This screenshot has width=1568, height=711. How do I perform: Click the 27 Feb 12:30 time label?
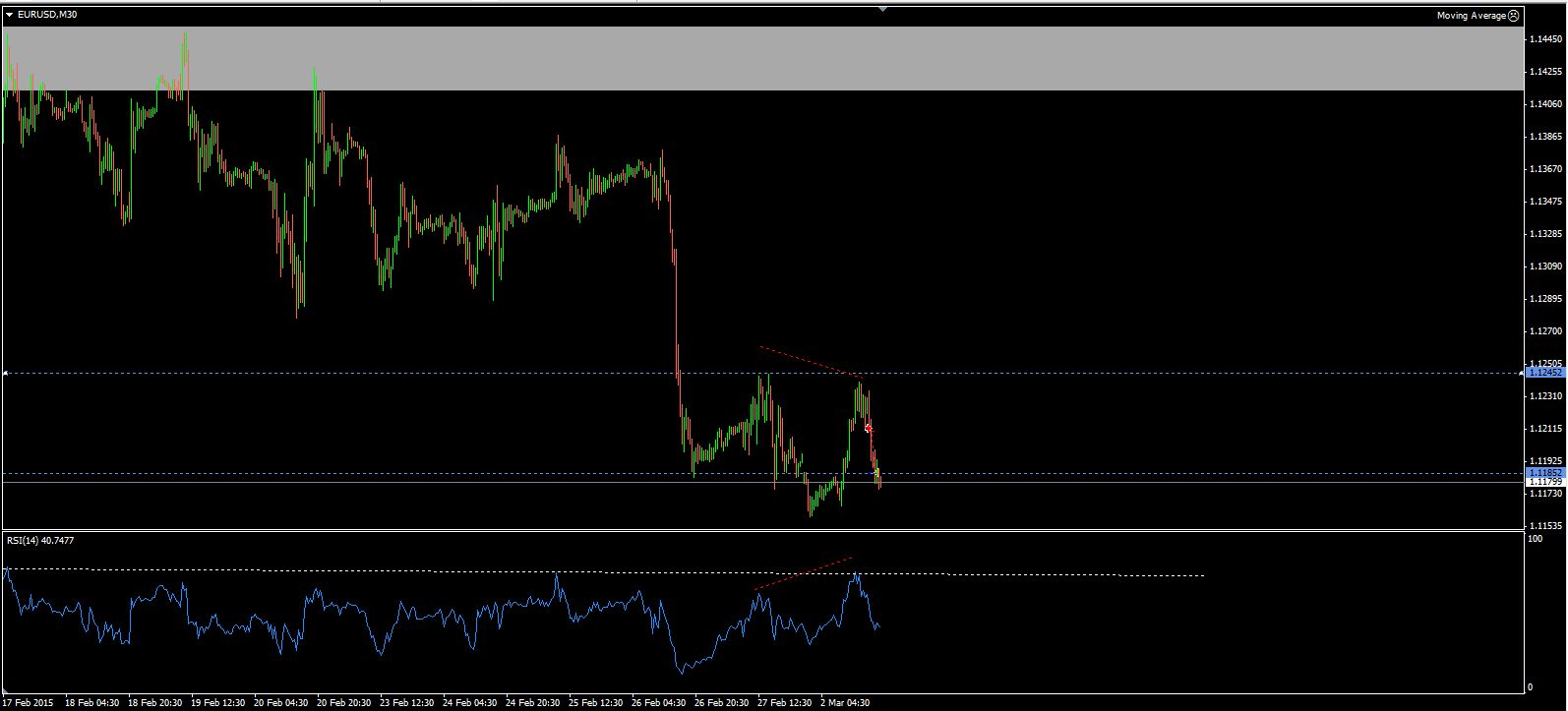click(x=784, y=703)
